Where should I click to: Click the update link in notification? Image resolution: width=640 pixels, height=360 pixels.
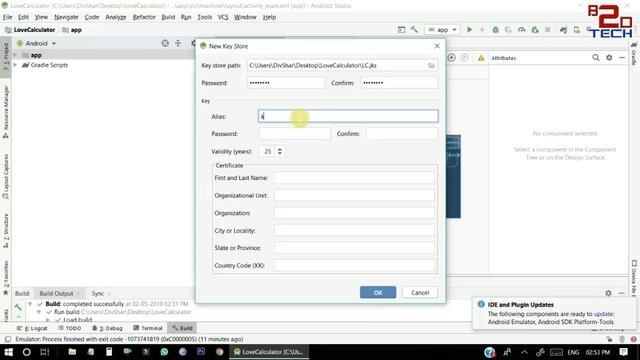coord(603,314)
